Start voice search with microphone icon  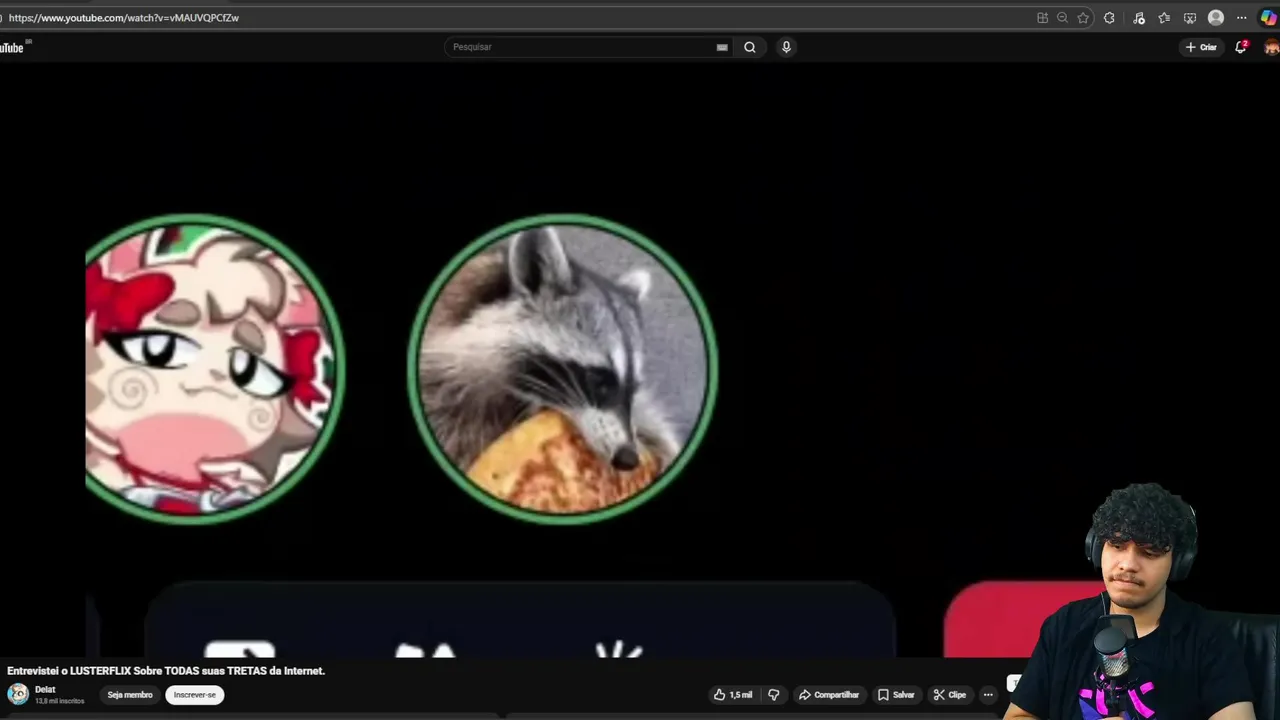coord(786,47)
